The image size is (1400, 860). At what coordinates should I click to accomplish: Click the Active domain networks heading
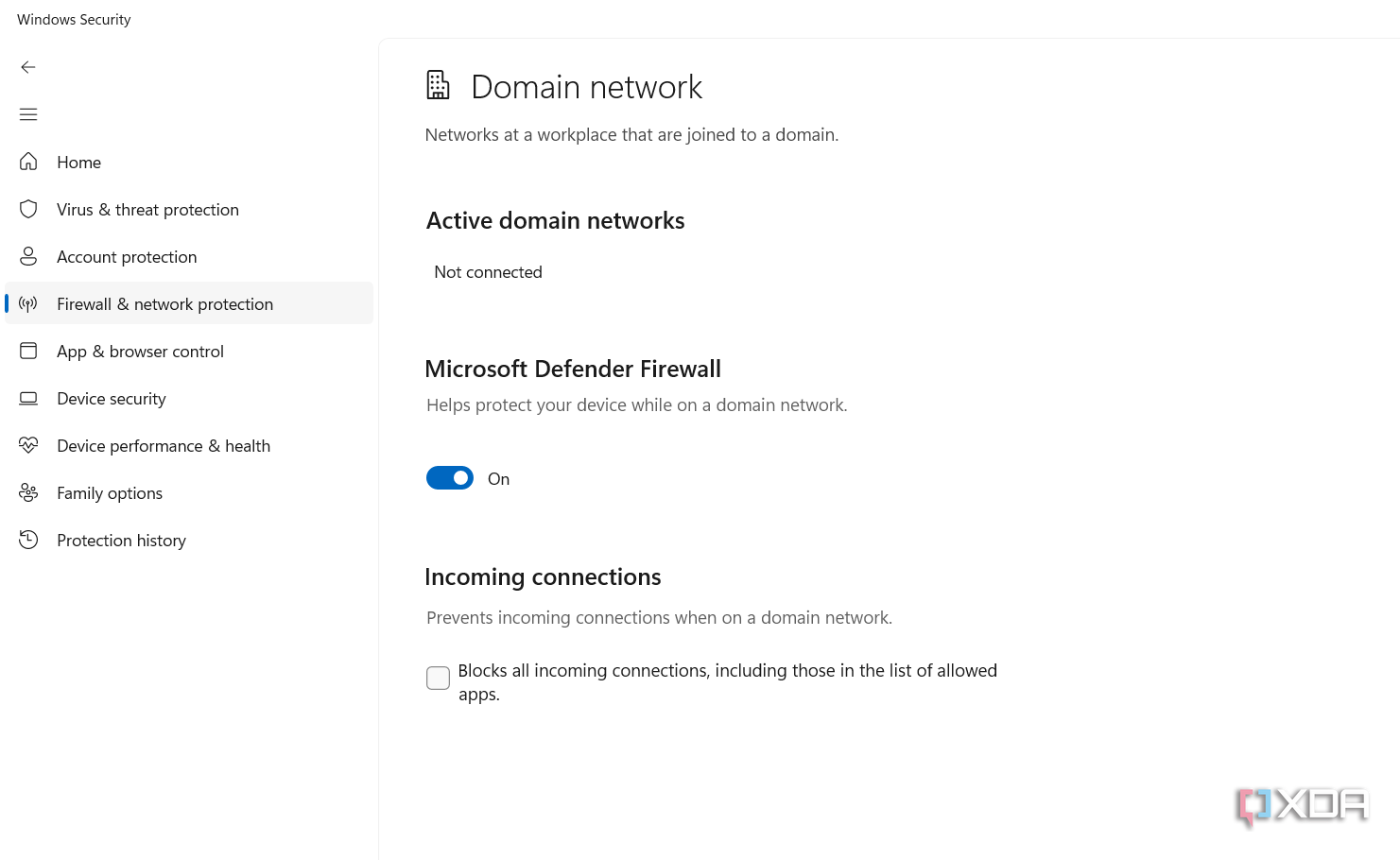[555, 220]
